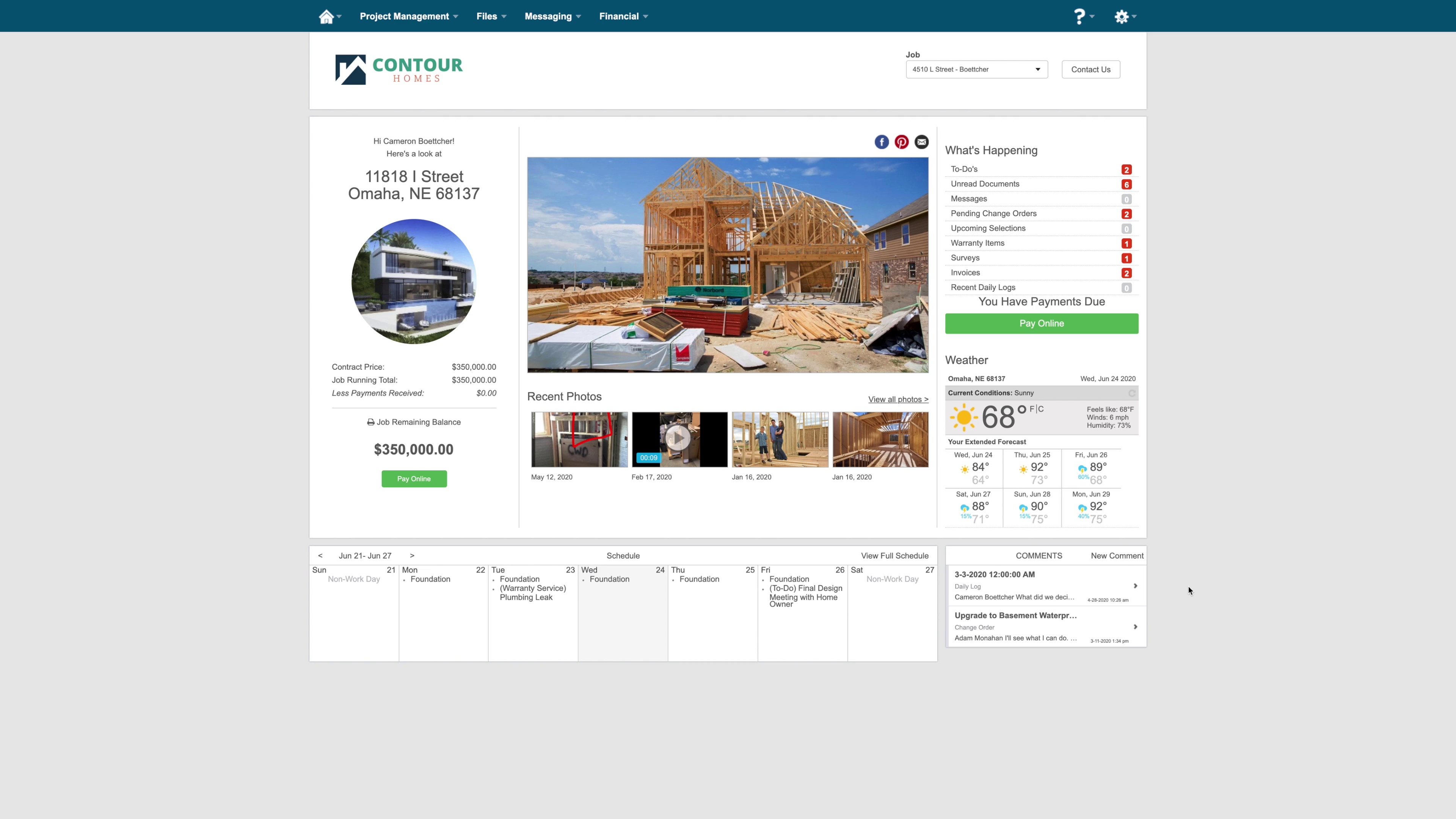
Task: Open the Pending Change Orders item
Action: click(993, 213)
